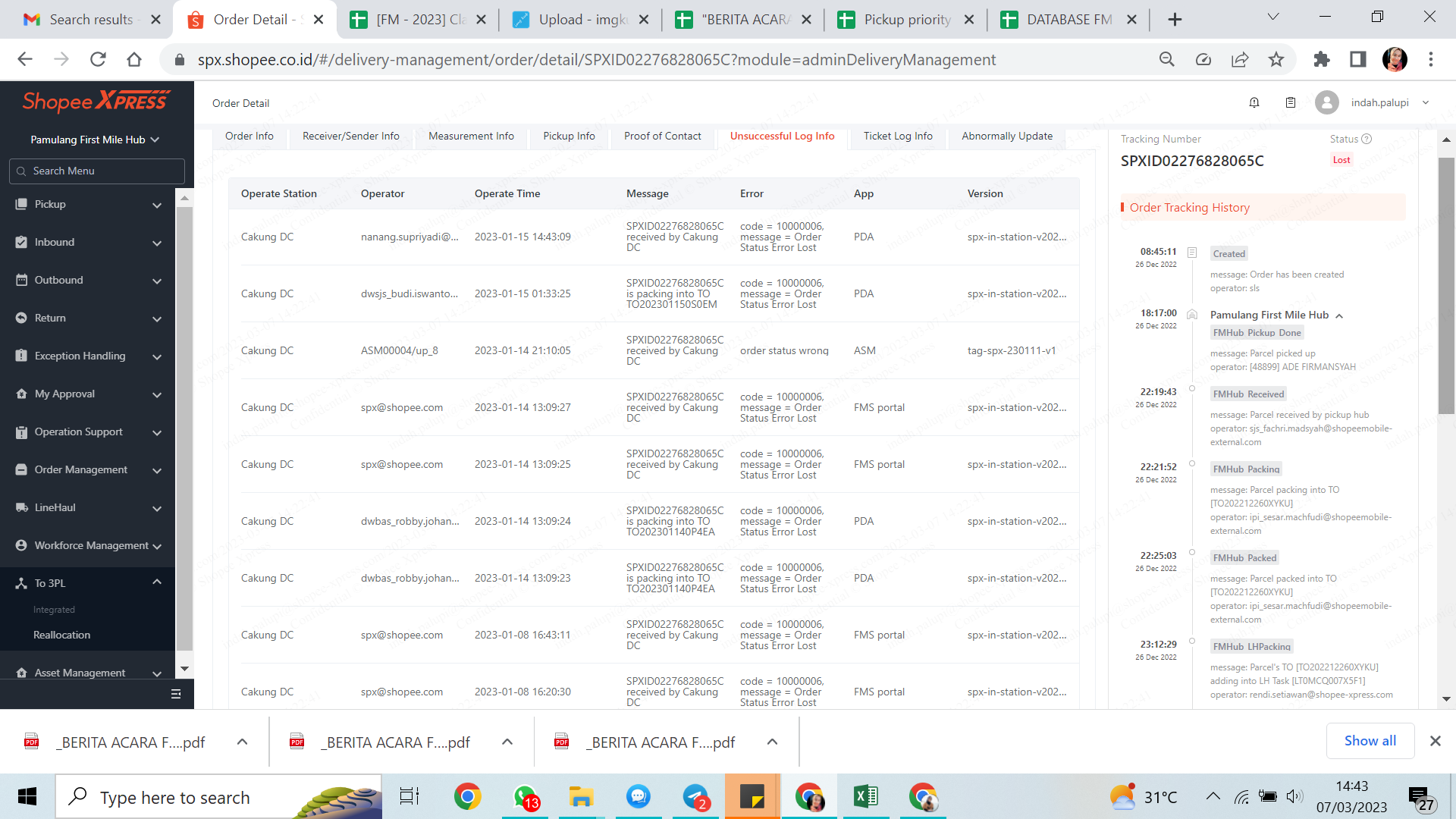
Task: Open File Explorer from the taskbar
Action: (582, 796)
